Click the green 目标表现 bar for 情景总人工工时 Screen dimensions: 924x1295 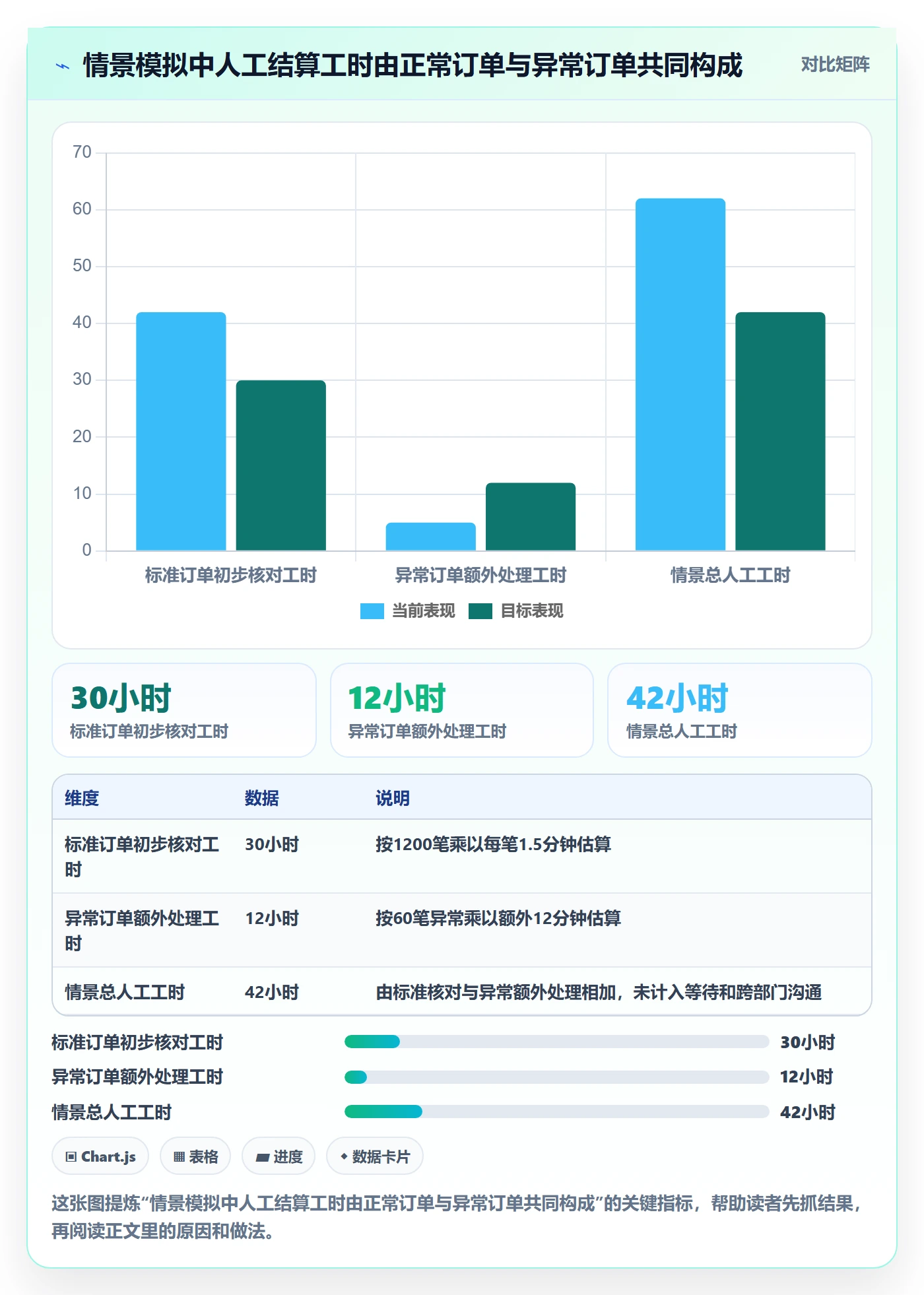(x=780, y=431)
